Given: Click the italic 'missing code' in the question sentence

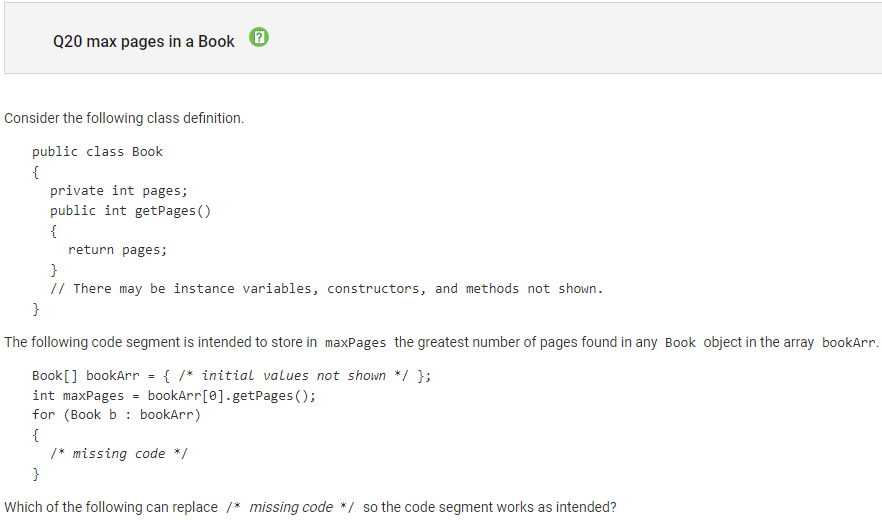Looking at the screenshot, I should pos(290,507).
